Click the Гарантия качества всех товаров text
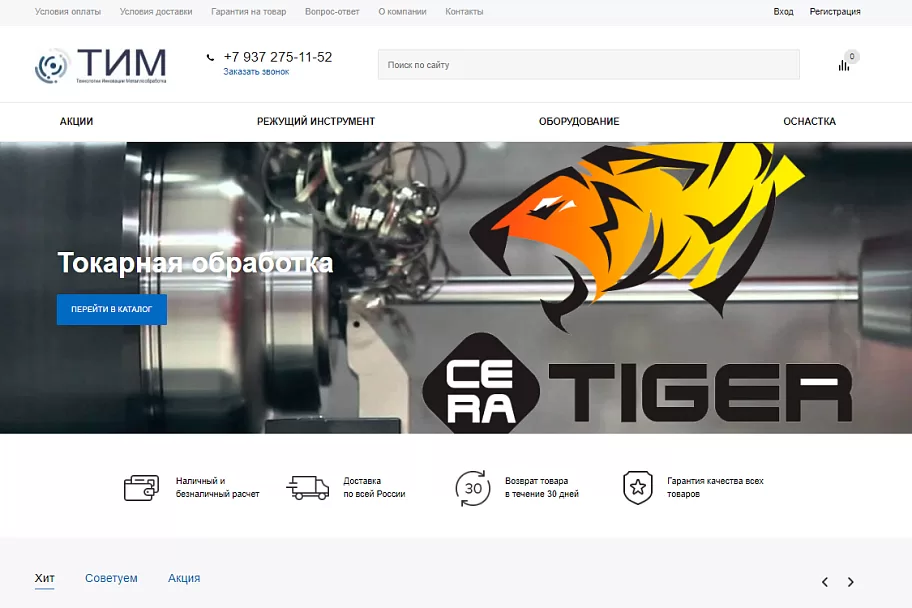This screenshot has width=912, height=608. pyautogui.click(x=715, y=488)
